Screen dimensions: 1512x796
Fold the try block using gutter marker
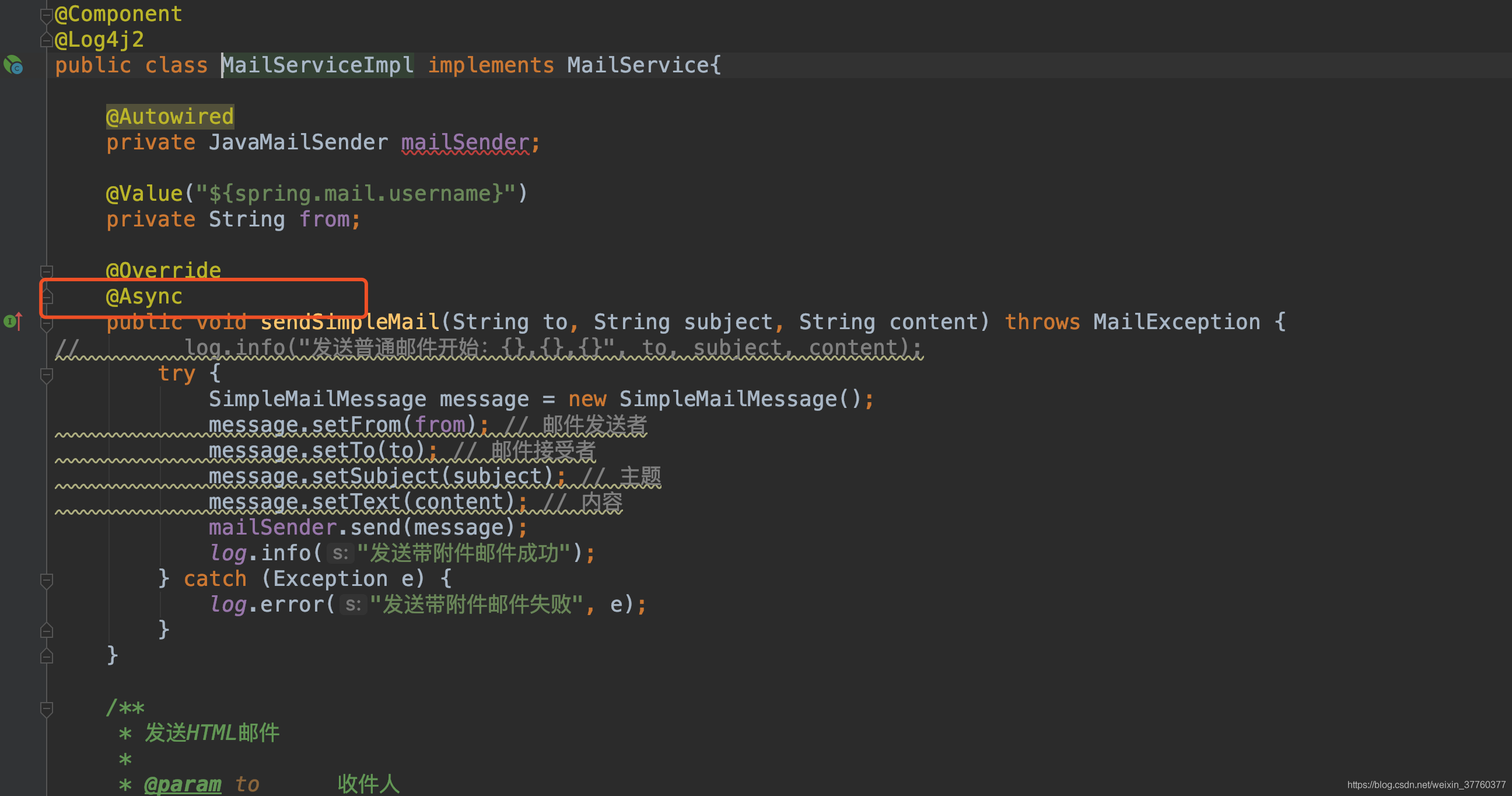click(46, 374)
